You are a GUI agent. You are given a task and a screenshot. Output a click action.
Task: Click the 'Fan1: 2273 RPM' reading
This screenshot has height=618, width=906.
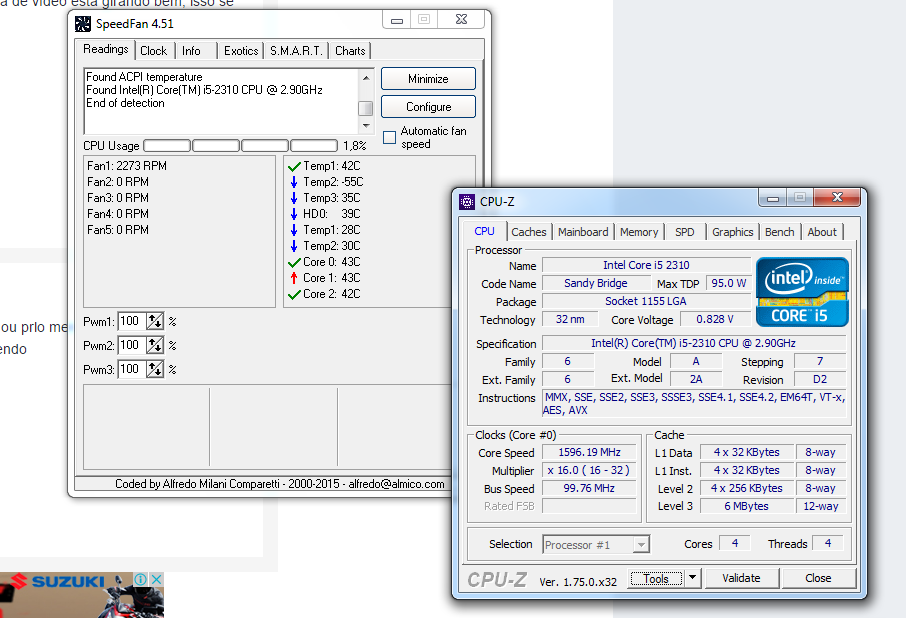(x=127, y=166)
